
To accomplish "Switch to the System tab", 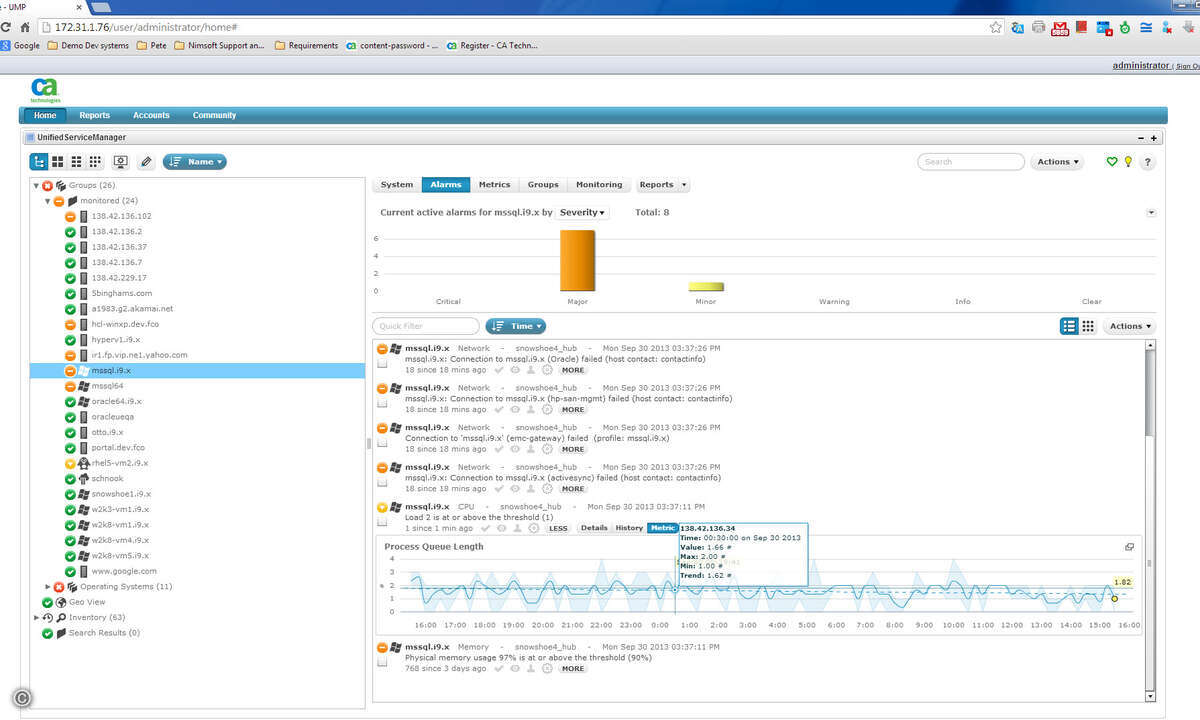I will coord(397,185).
